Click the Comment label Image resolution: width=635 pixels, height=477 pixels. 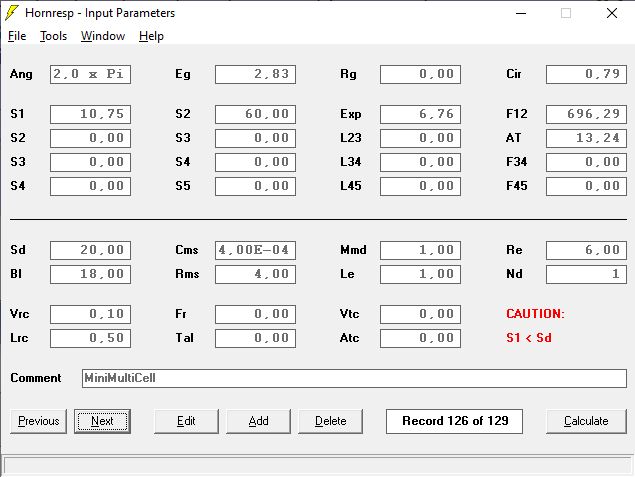click(x=36, y=378)
